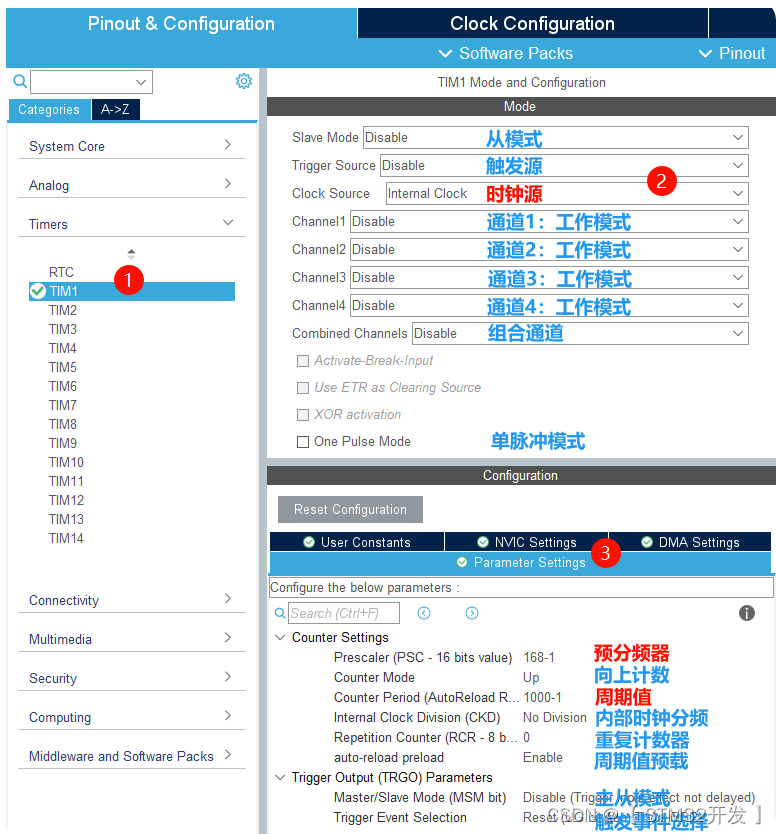Select TIM1 in the Timers list
Screen dimensions: 776x834
pyautogui.click(x=132, y=291)
